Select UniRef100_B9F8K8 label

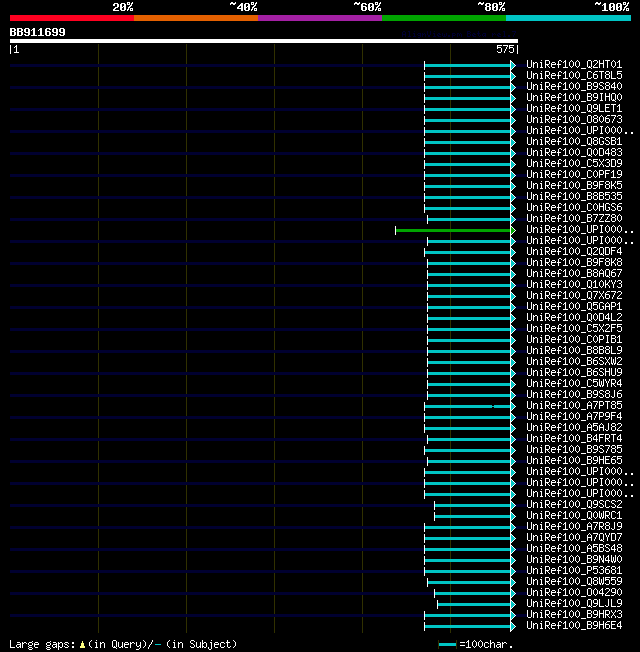click(574, 262)
